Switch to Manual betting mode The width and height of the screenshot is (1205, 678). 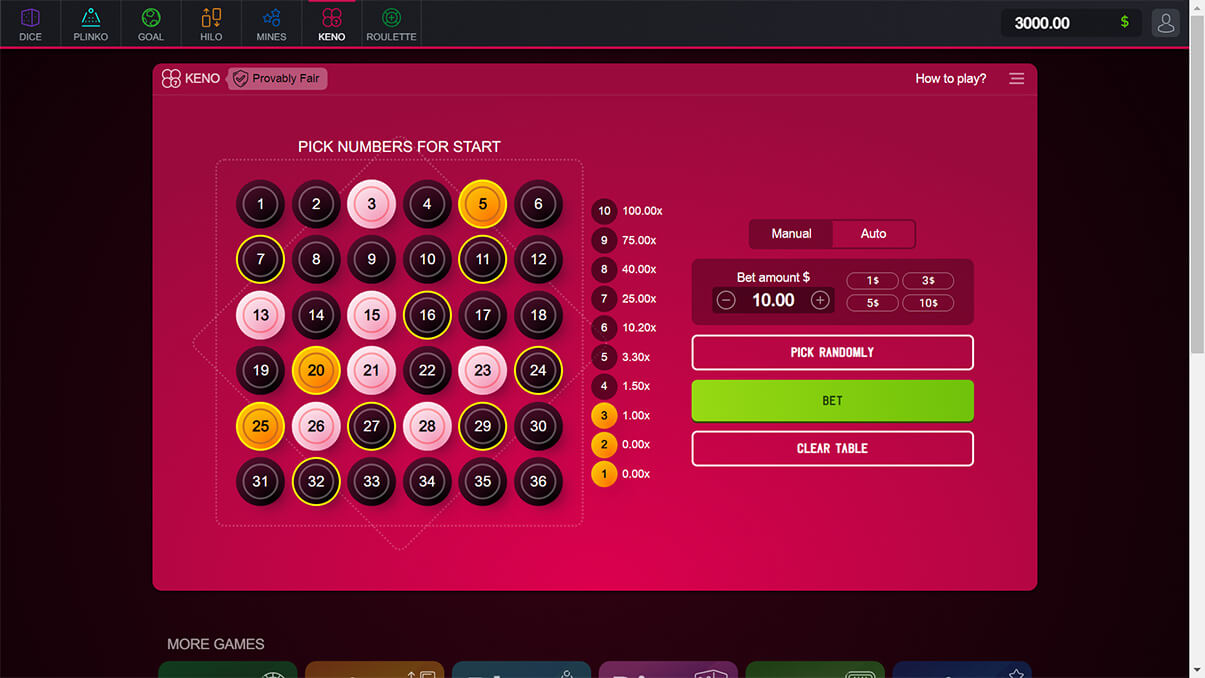point(791,233)
